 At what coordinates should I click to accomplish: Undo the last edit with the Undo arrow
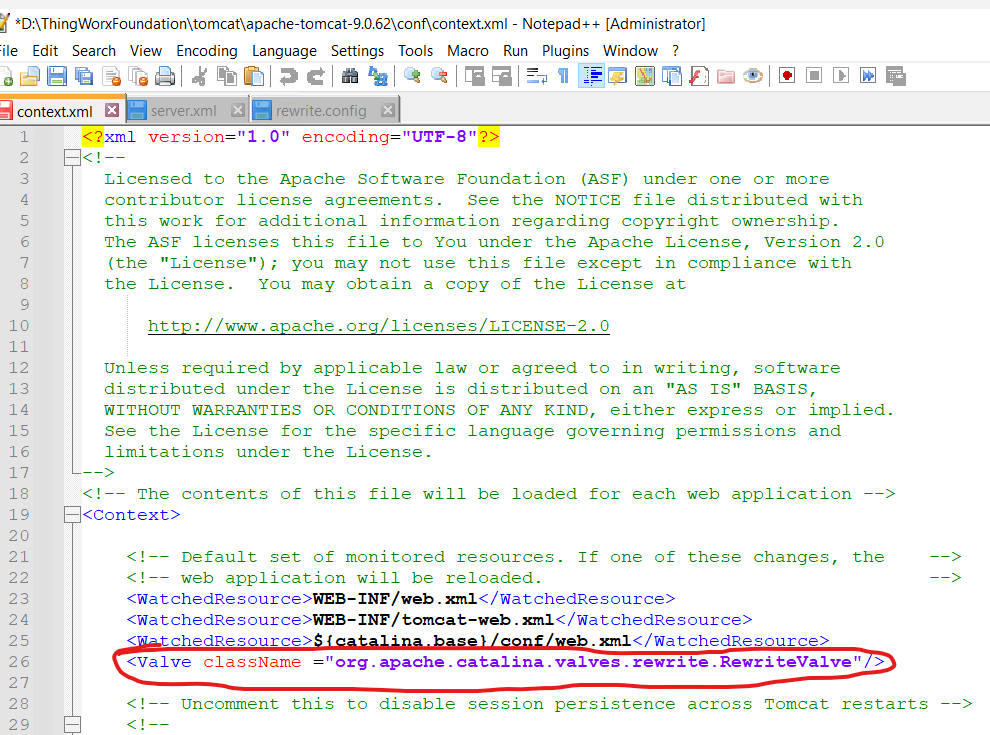288,76
